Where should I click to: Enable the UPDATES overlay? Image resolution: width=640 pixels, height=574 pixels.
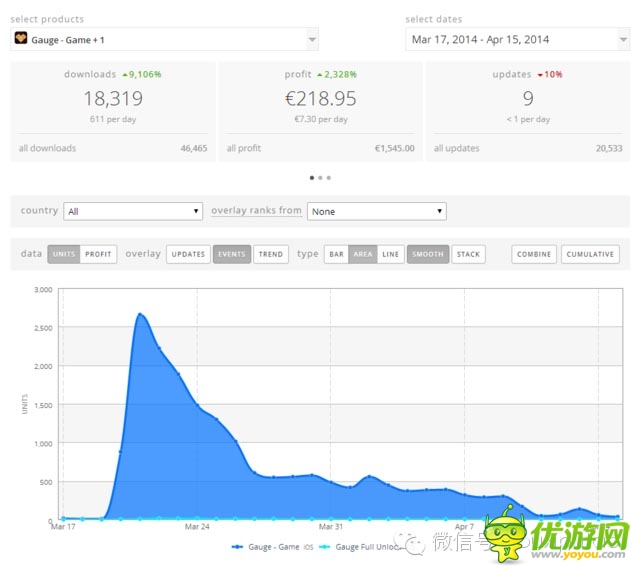pos(188,254)
